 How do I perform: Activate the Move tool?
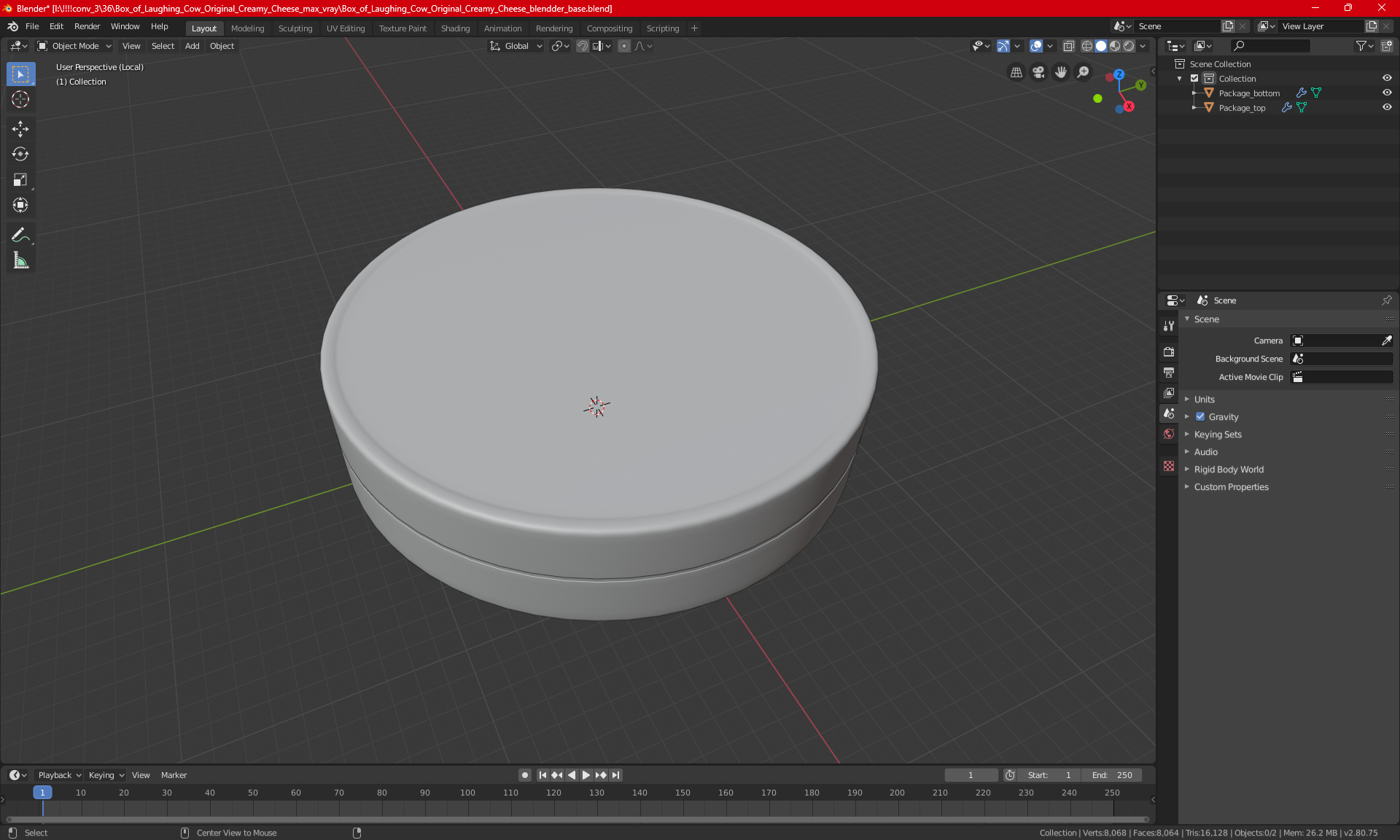pyautogui.click(x=20, y=129)
